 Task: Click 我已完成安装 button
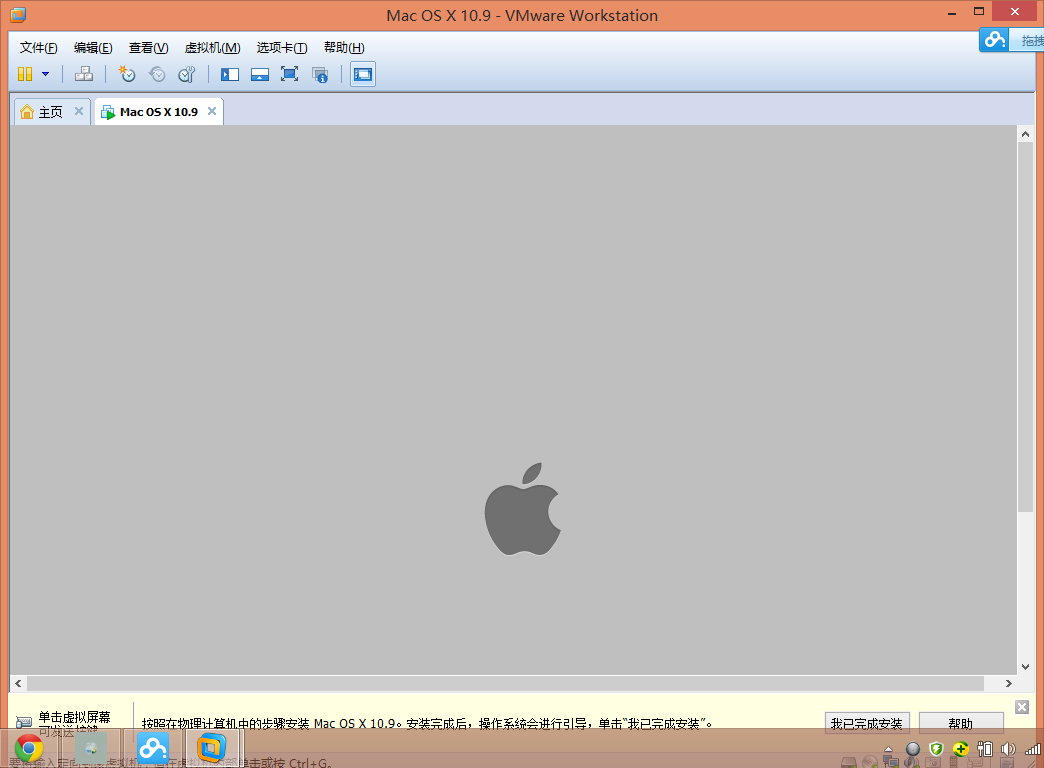coord(866,723)
